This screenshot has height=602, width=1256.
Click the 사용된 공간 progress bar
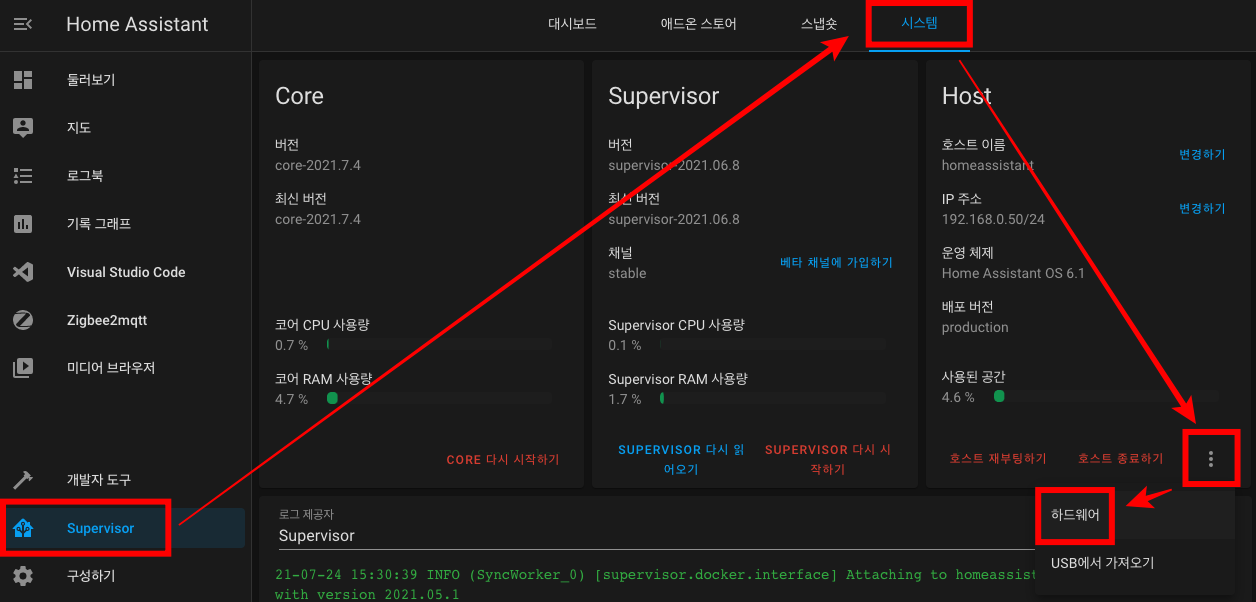tap(1105, 396)
